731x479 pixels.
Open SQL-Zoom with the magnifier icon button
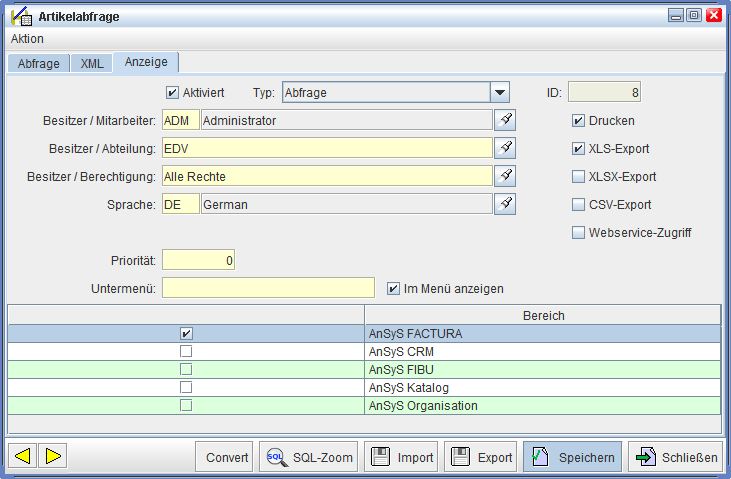(x=308, y=457)
